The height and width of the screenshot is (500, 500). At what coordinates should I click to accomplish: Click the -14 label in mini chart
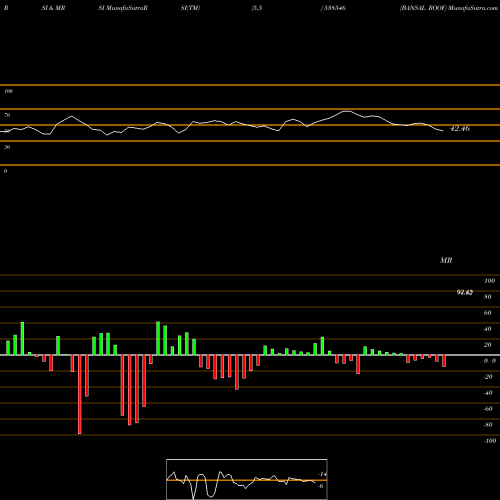pyautogui.click(x=322, y=474)
